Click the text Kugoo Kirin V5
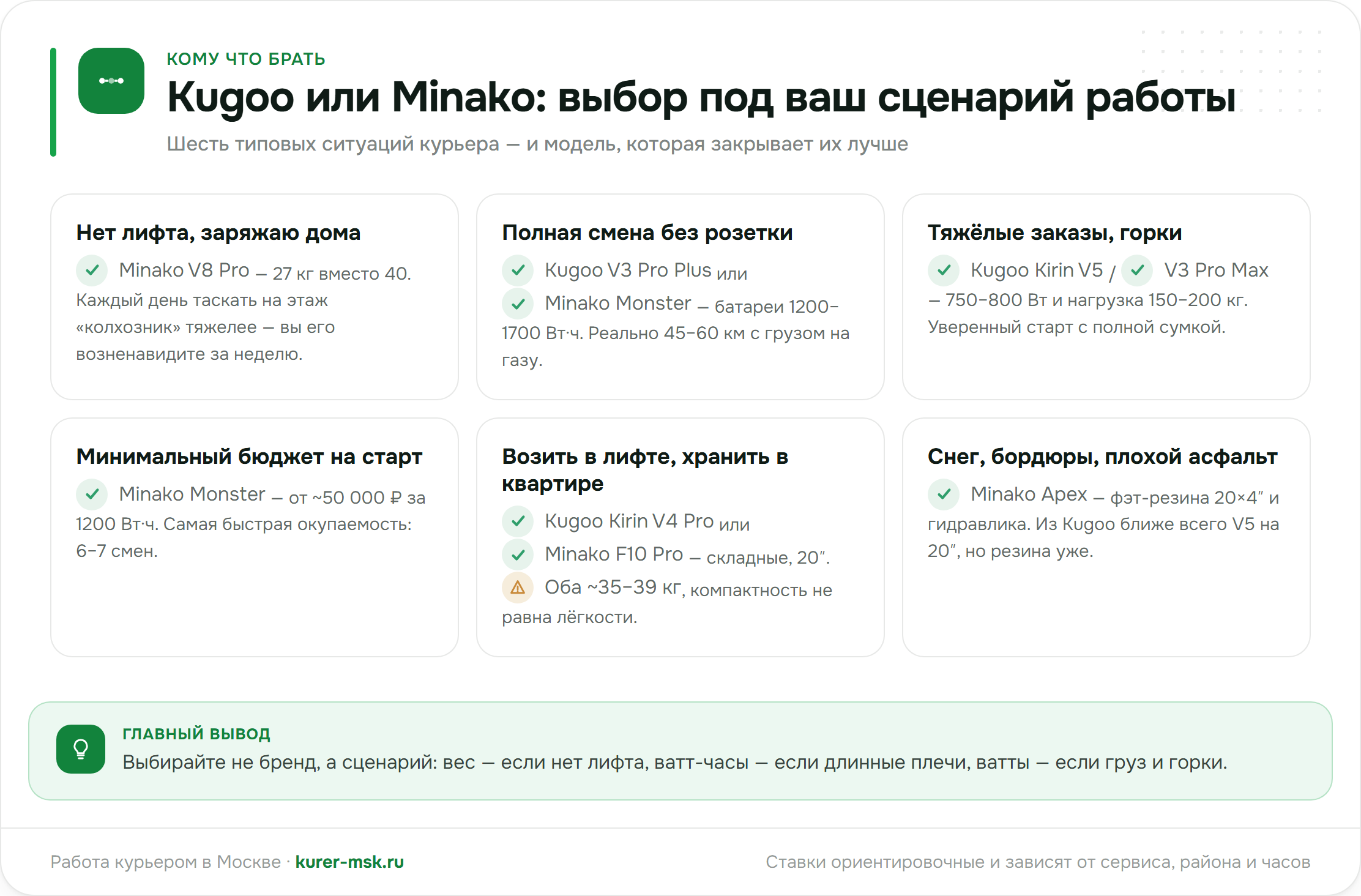 click(1037, 270)
